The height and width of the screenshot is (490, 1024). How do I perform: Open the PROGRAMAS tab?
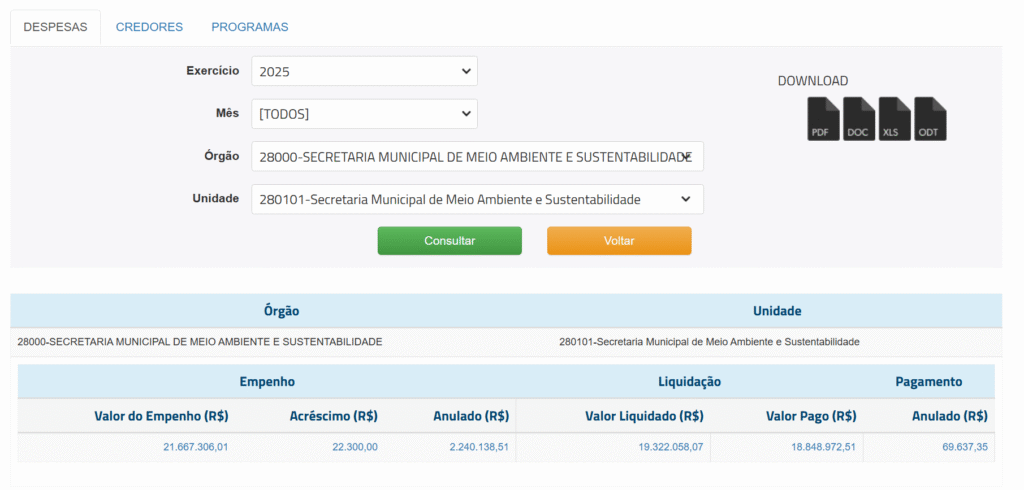[250, 27]
